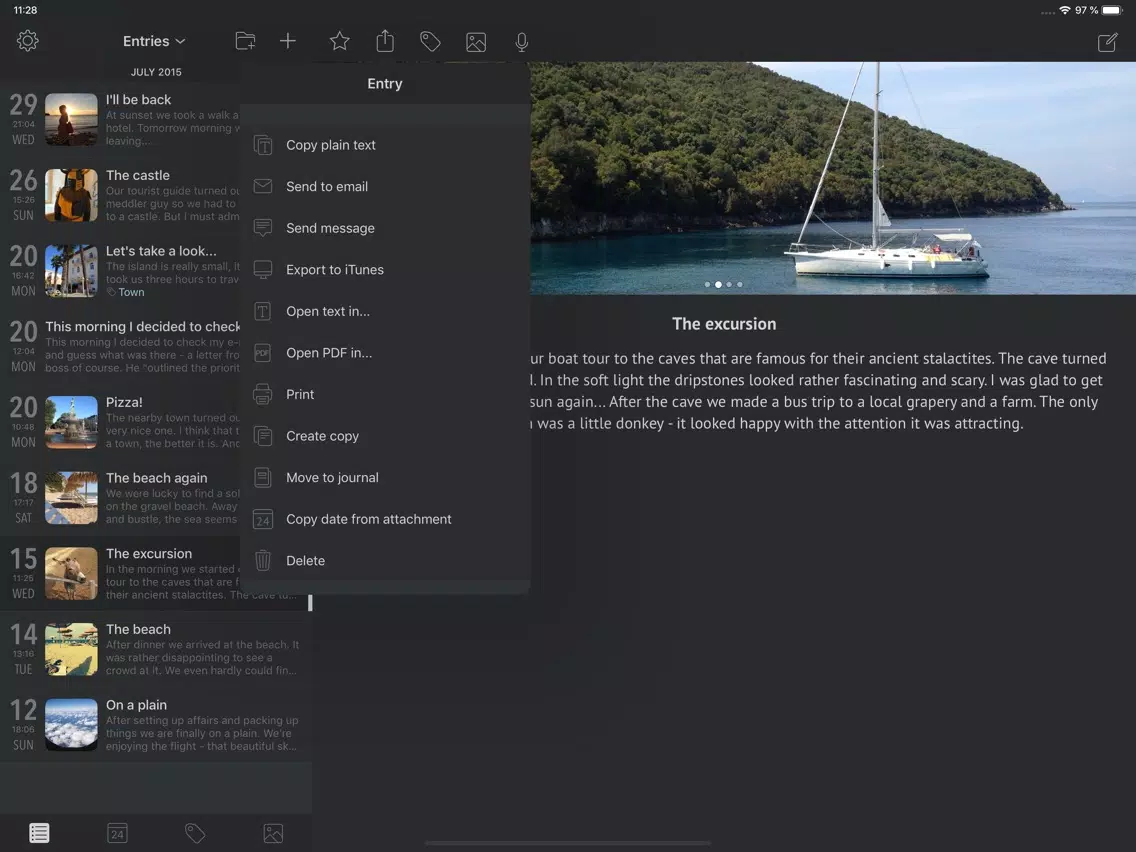Switch to calendar view tab at bottom
This screenshot has width=1136, height=852.
[x=117, y=833]
